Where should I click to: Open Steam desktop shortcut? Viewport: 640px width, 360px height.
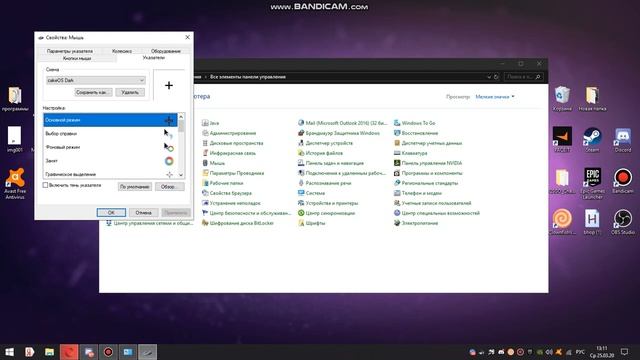pyautogui.click(x=592, y=140)
